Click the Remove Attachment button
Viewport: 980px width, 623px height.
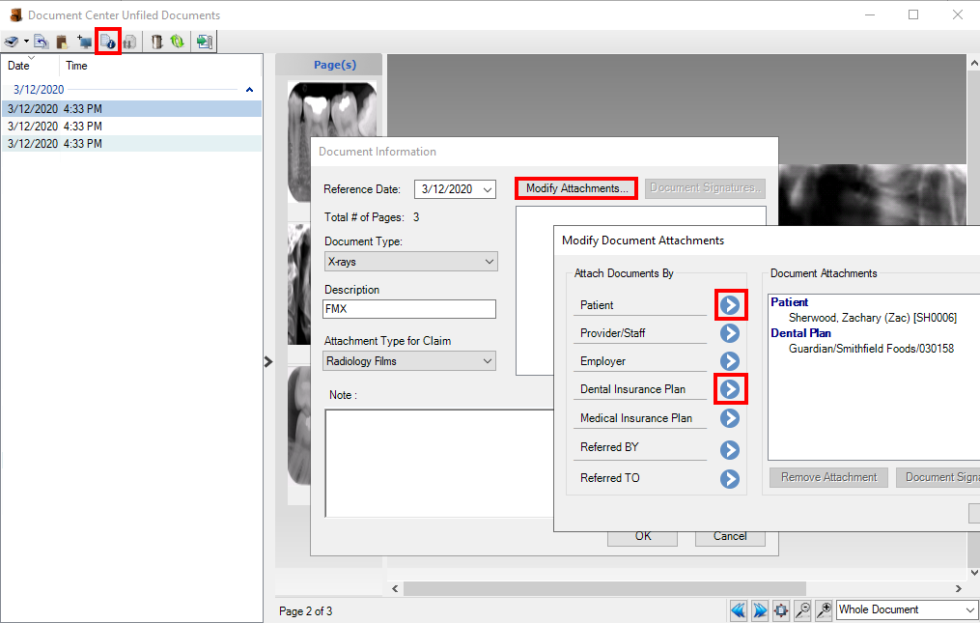(x=829, y=477)
